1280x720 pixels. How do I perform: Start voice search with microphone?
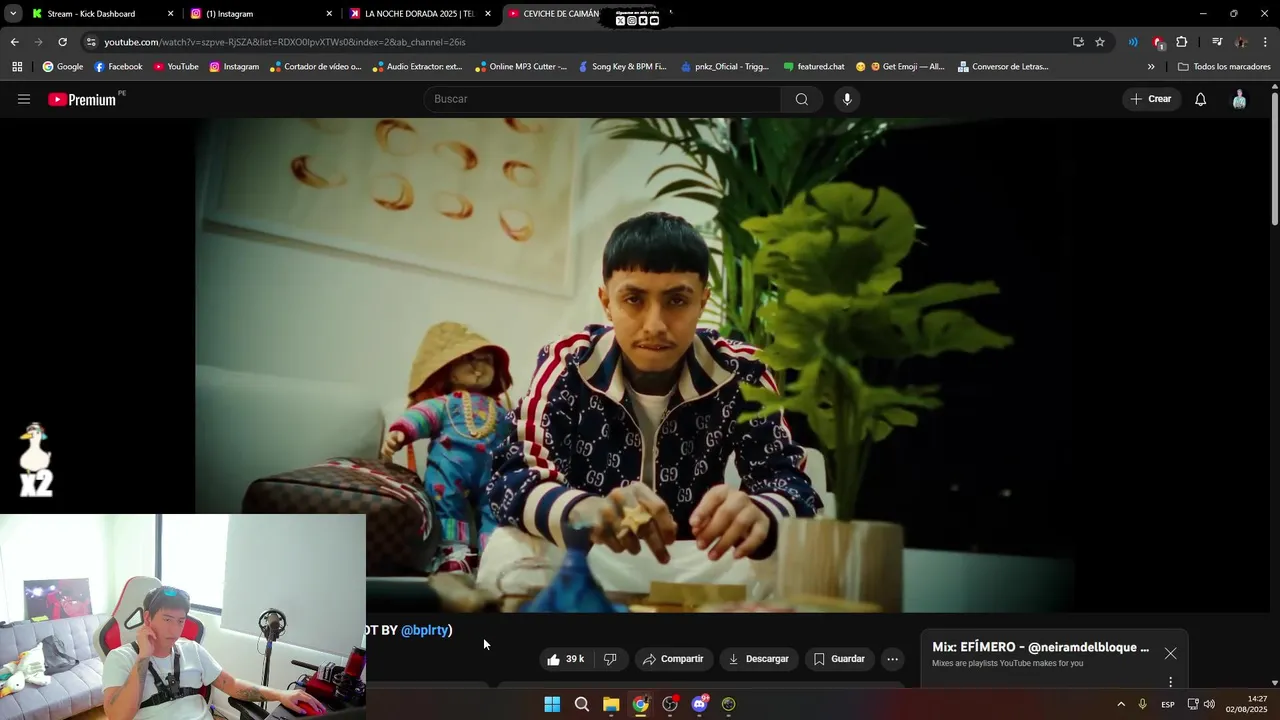[x=847, y=99]
